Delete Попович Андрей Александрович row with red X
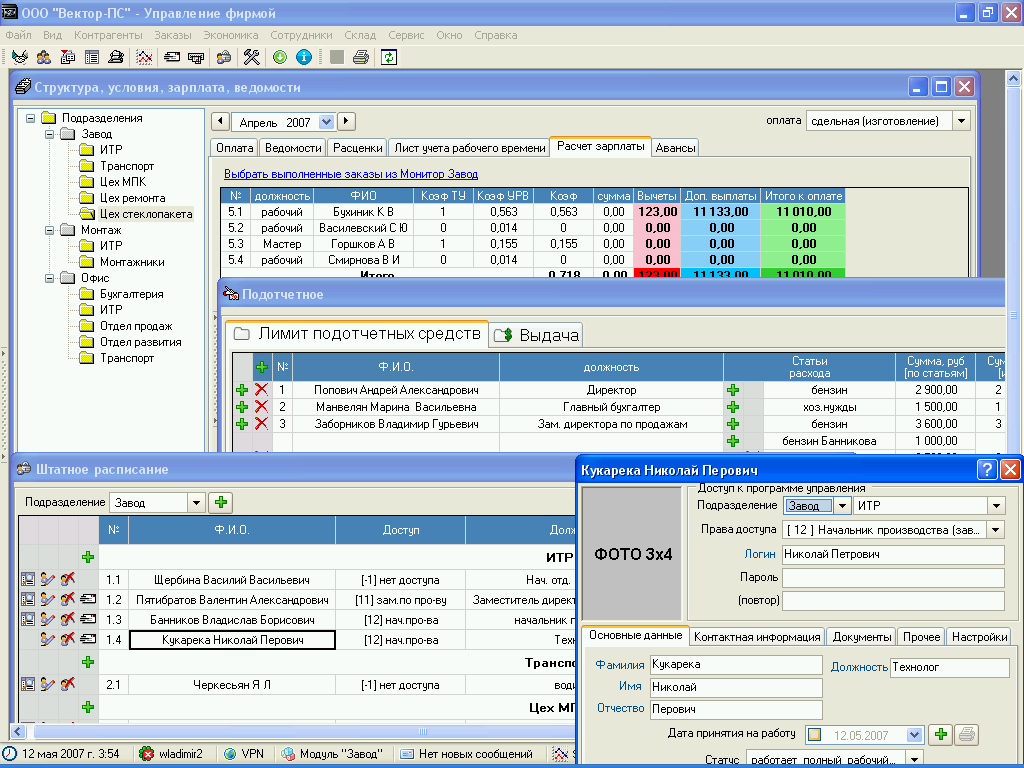The width and height of the screenshot is (1024, 768). (x=261, y=390)
